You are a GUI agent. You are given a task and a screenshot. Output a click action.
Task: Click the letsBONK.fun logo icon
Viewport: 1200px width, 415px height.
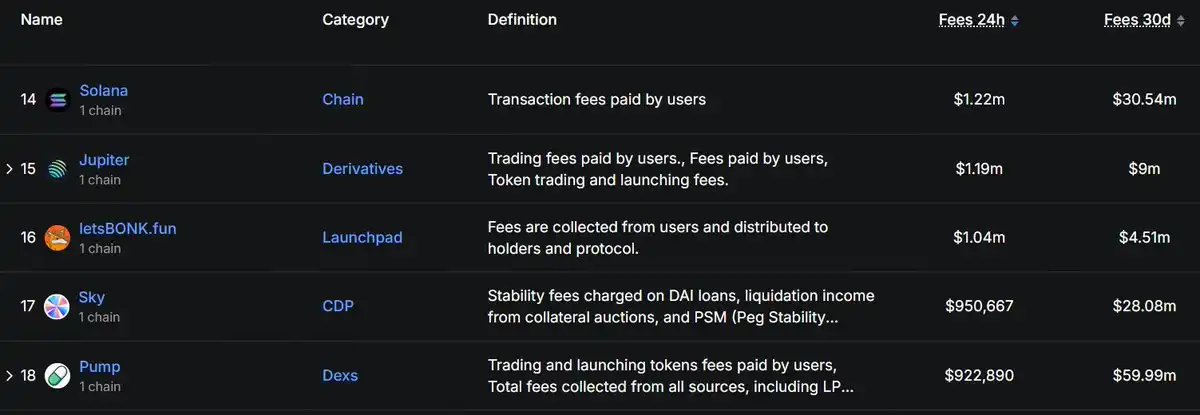[x=57, y=238]
